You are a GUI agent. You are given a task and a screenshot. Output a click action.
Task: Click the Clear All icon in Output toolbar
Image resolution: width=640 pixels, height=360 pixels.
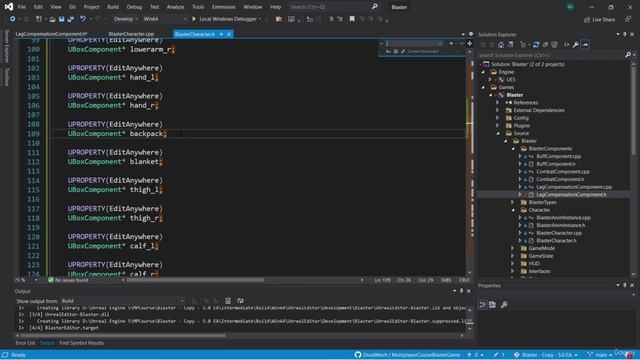pos(228,301)
